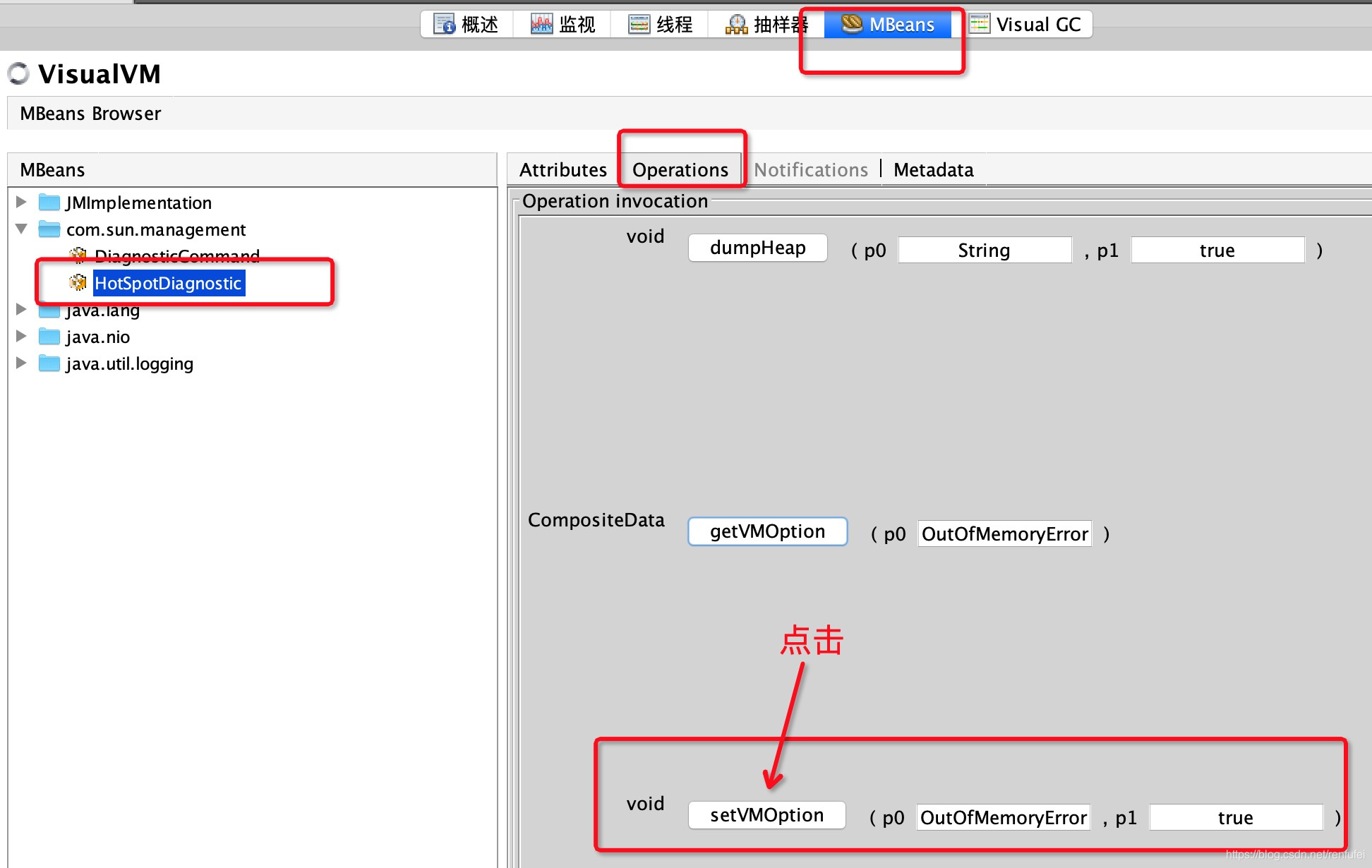The width and height of the screenshot is (1372, 868).
Task: Expand the java.util.logging node
Action: 21,363
